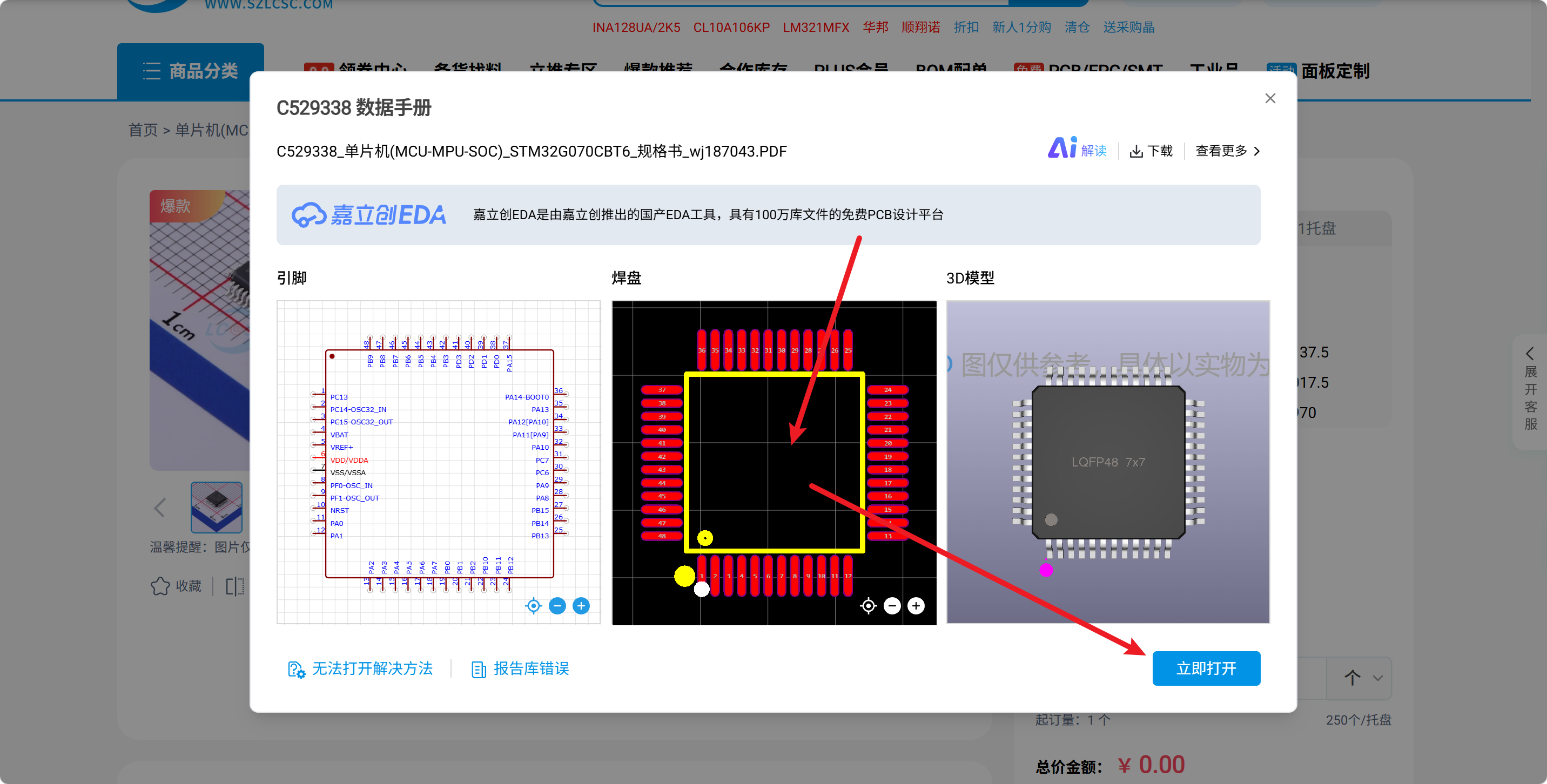Select the NRST pin label
1547x784 pixels.
339,510
